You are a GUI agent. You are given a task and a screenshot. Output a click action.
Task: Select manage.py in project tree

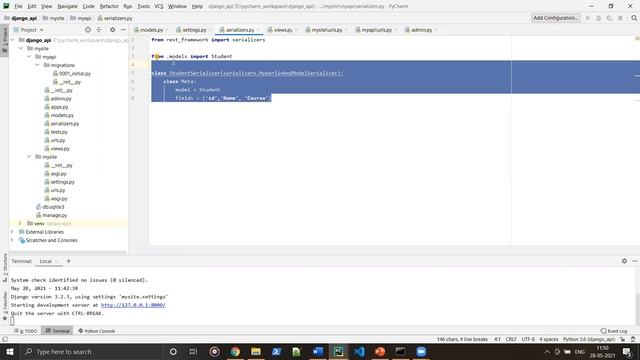(x=54, y=215)
